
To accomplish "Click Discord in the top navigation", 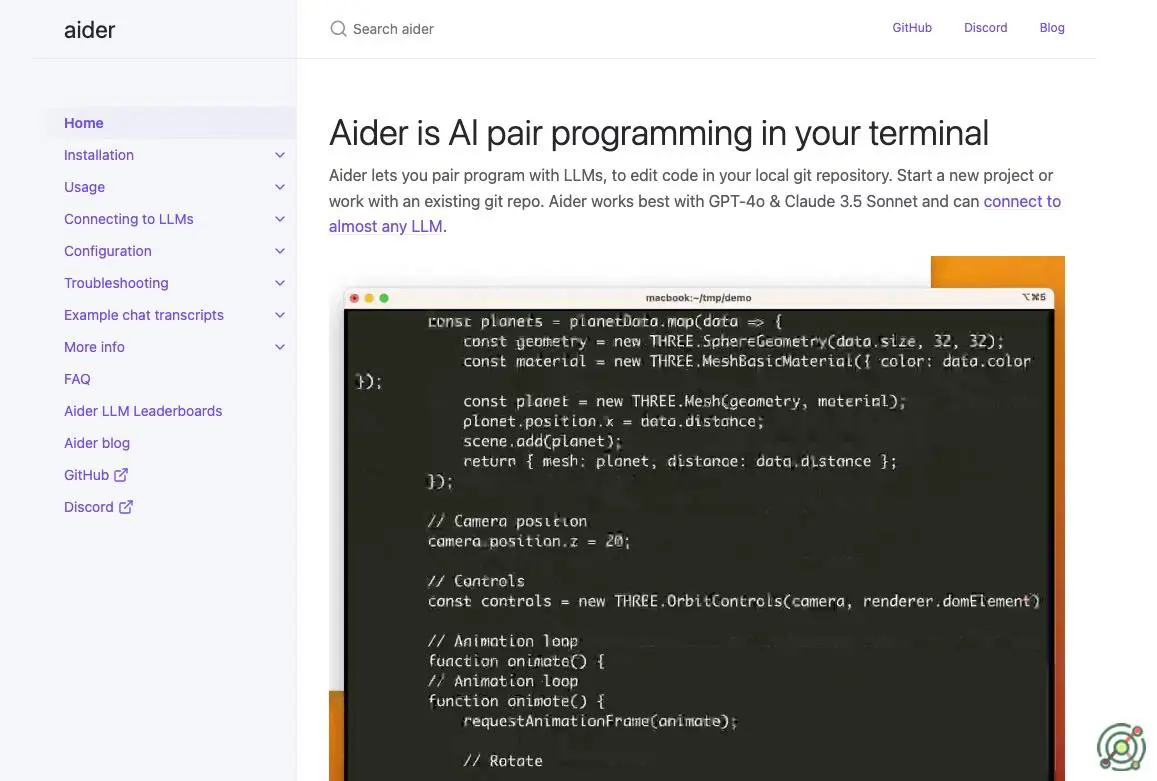I will click(985, 27).
